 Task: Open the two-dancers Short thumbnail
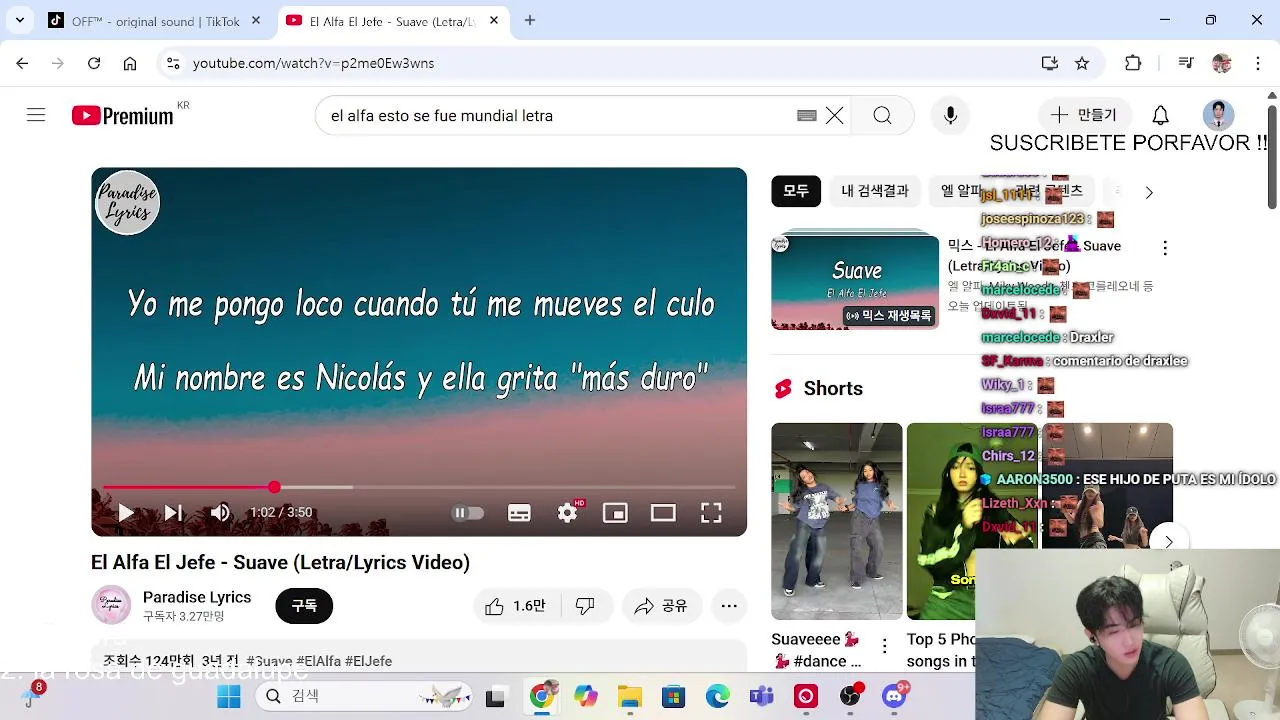(x=837, y=521)
